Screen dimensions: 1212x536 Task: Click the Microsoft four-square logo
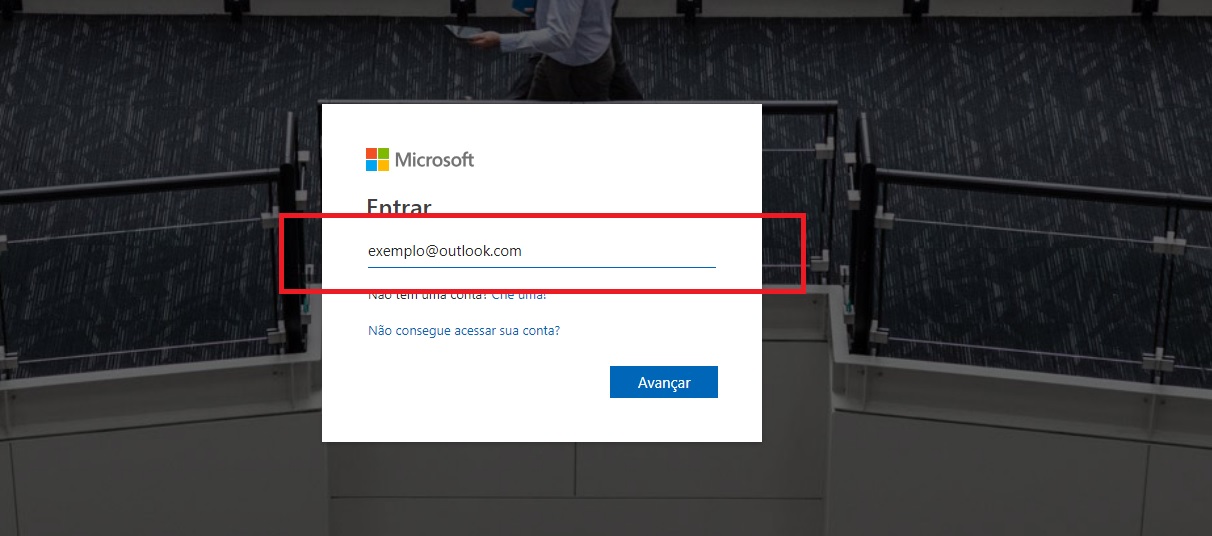[x=378, y=159]
